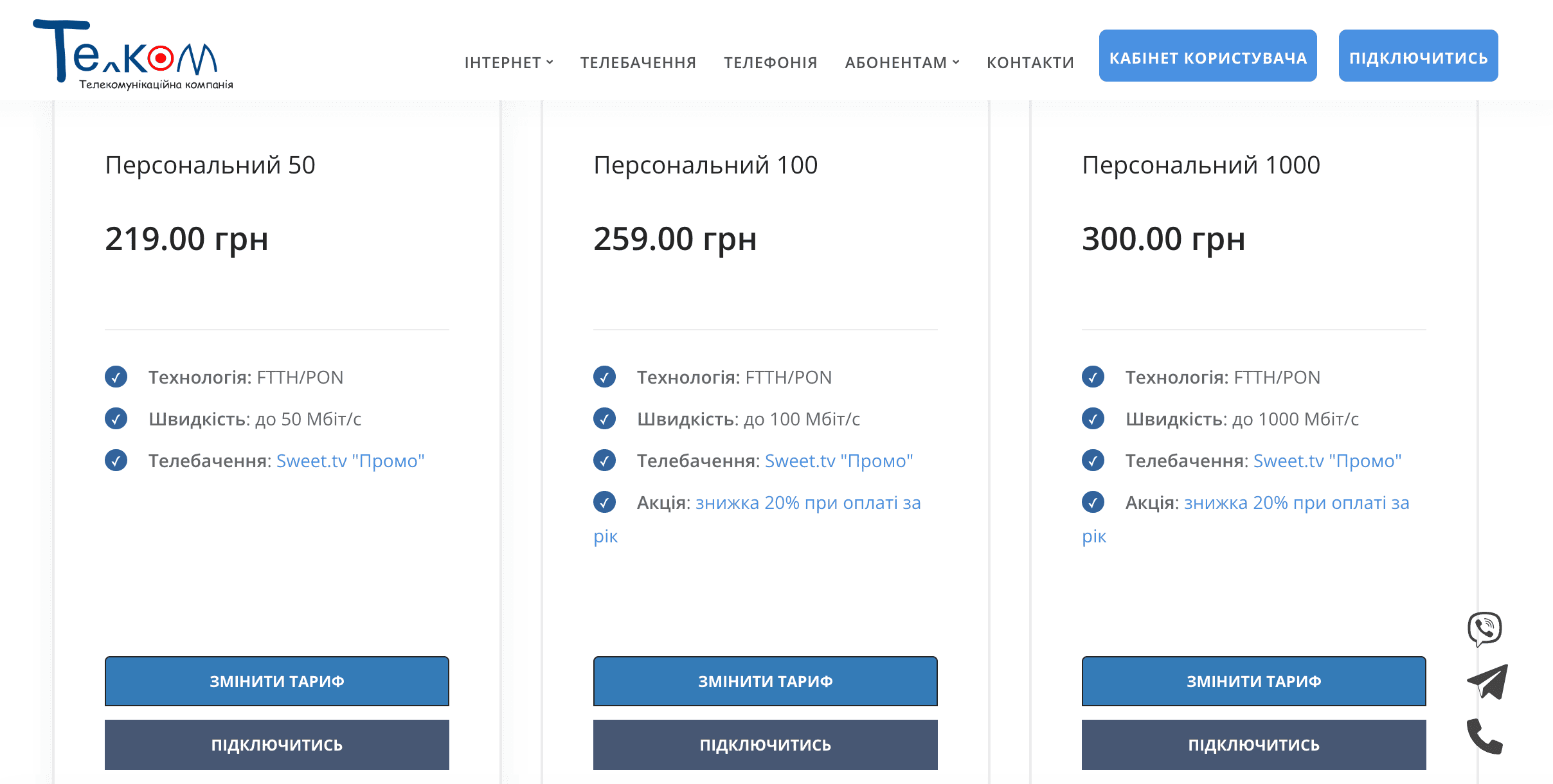Click ПІДКЛЮЧИТИСЬ under Персональний 100
This screenshot has height=784, width=1553.
[x=765, y=745]
